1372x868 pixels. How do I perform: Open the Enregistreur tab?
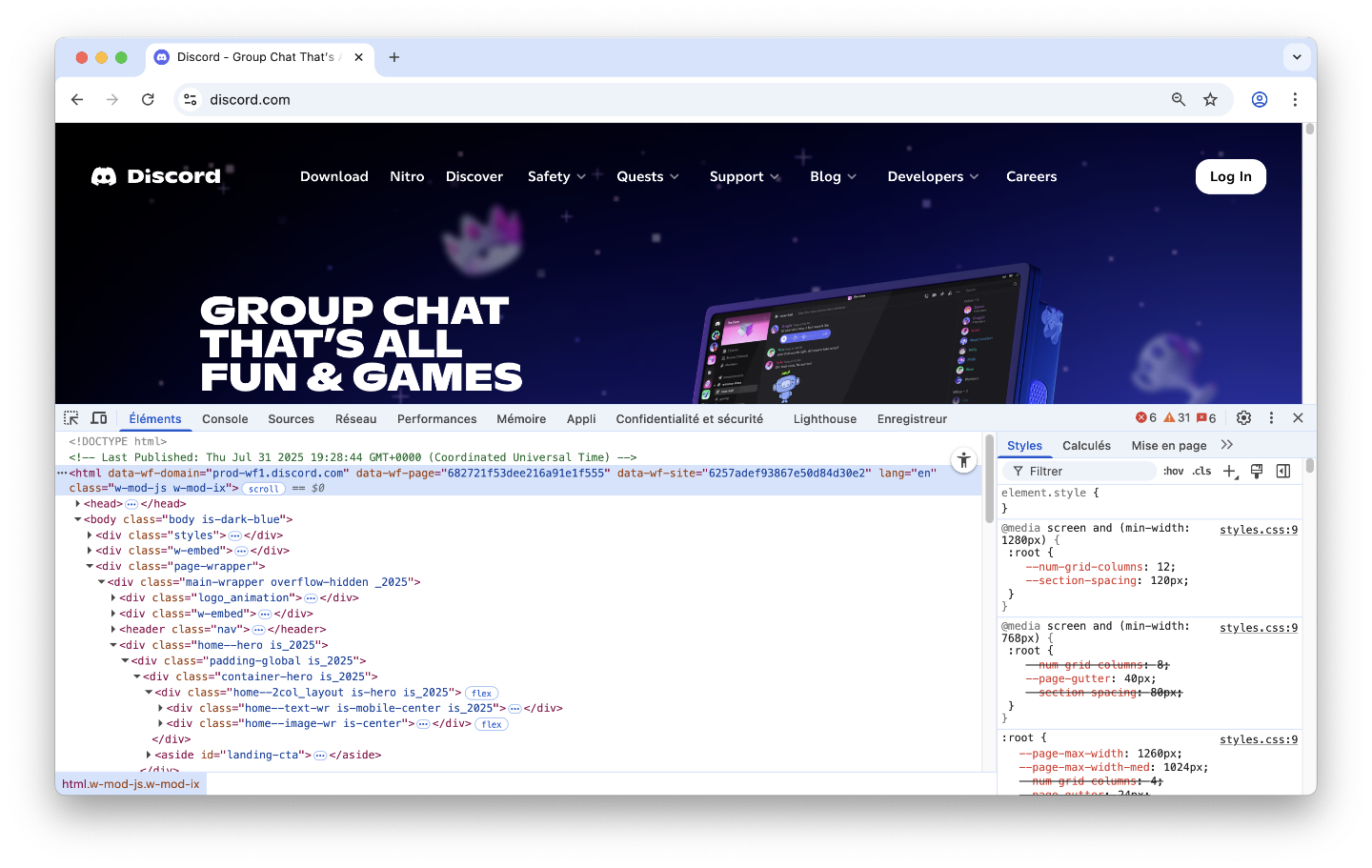(x=913, y=419)
